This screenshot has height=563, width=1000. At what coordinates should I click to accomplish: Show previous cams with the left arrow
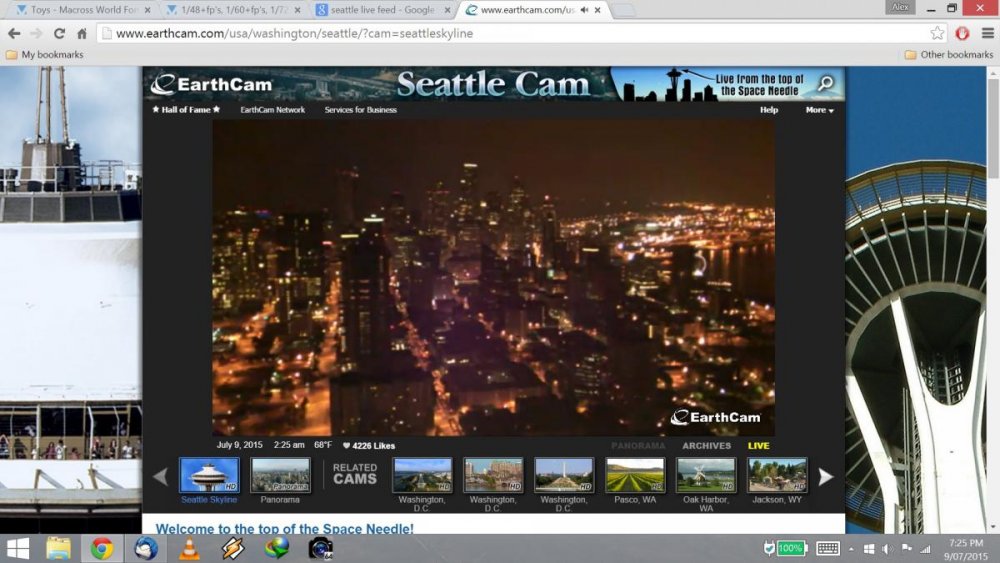click(160, 476)
